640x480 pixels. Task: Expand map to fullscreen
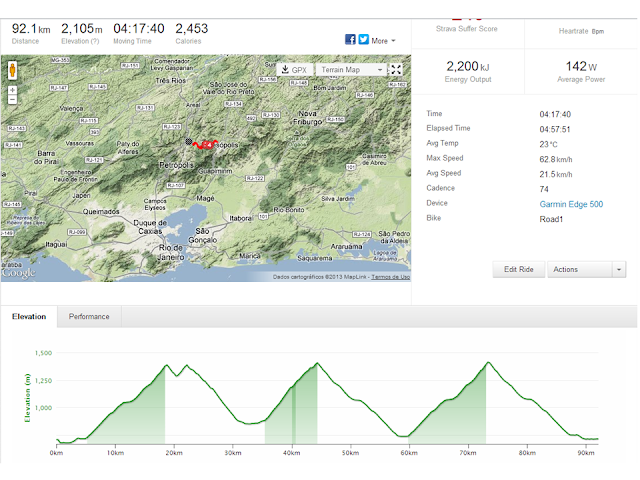pyautogui.click(x=396, y=70)
